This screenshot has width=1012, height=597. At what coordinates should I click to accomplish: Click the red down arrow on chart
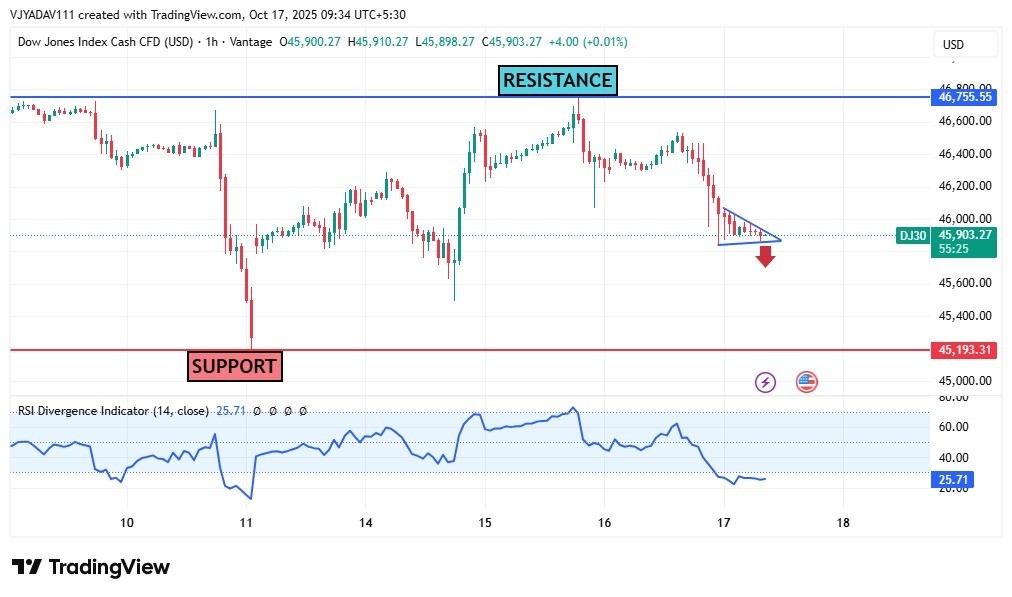point(765,257)
